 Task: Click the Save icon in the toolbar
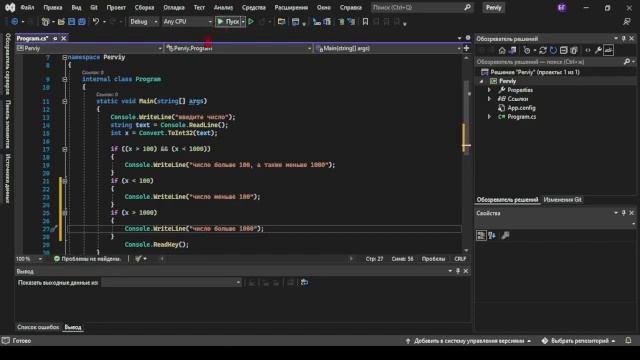coord(71,22)
